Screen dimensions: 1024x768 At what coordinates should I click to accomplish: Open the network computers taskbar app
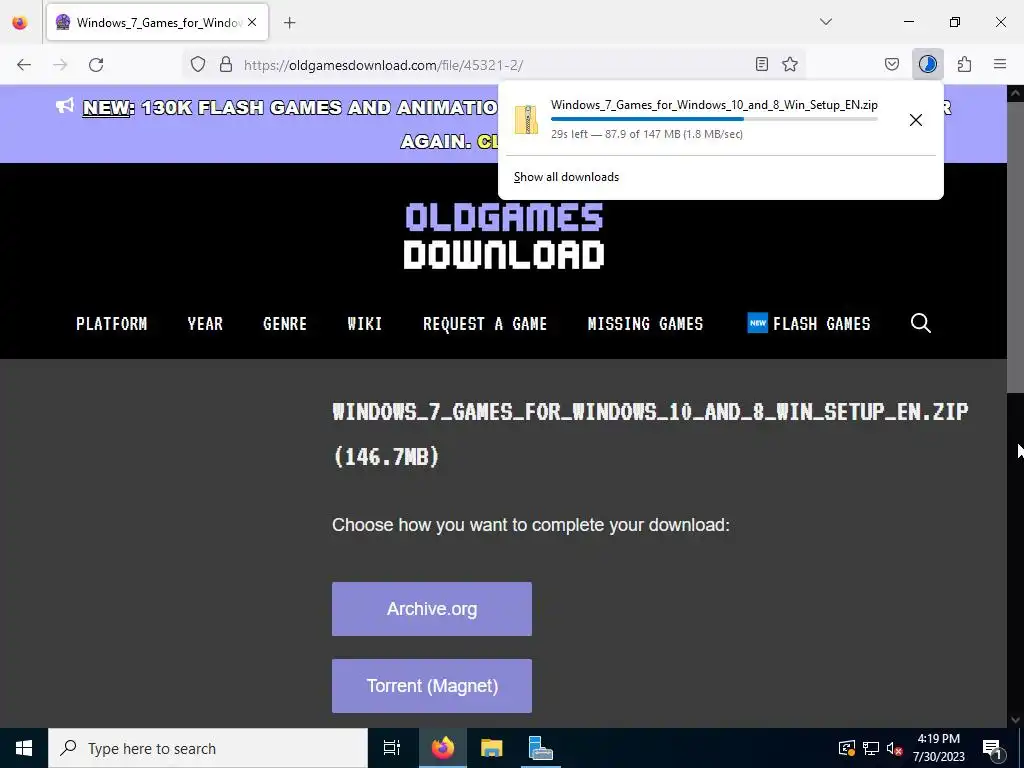pyautogui.click(x=541, y=748)
